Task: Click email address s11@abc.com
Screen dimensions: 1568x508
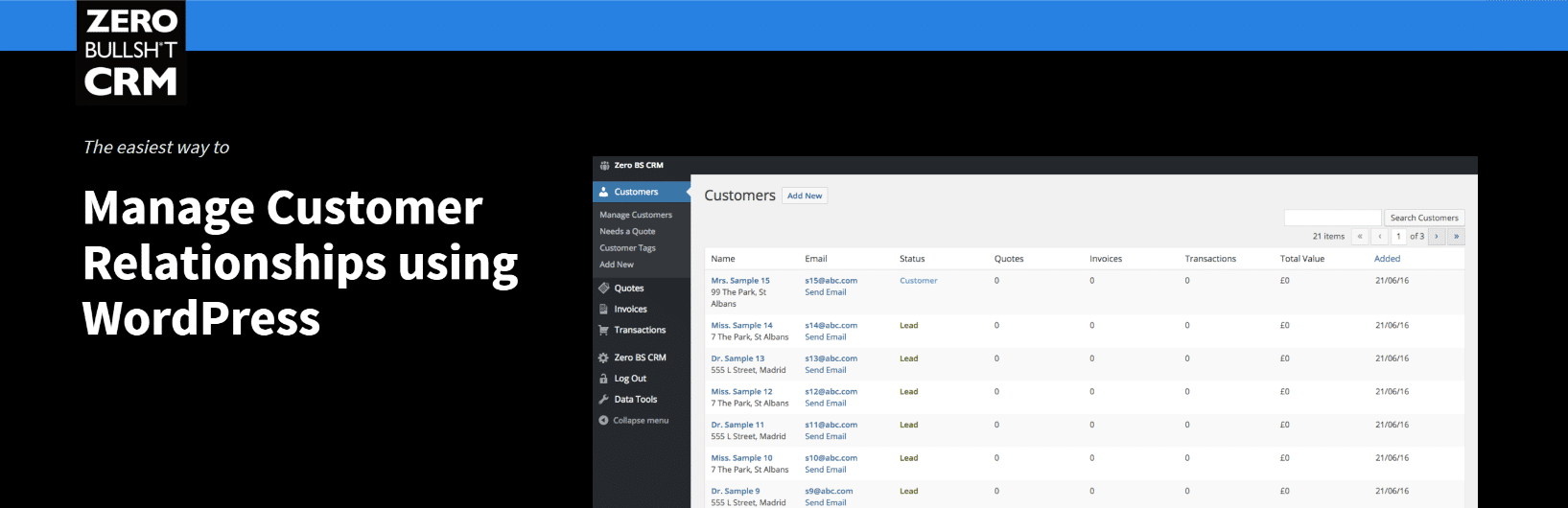Action: [831, 425]
